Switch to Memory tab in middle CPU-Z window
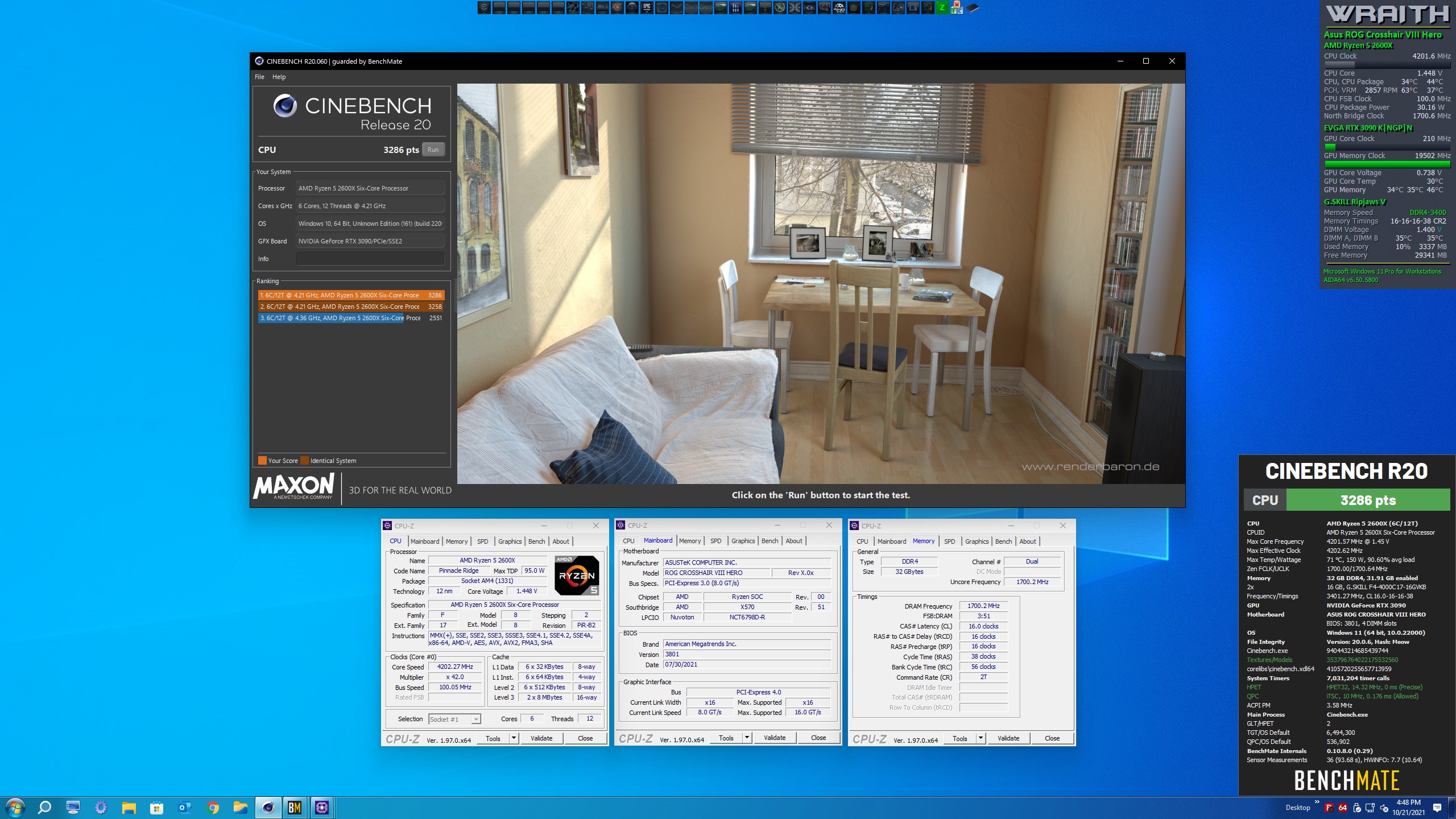This screenshot has width=1456, height=819. coord(690,541)
